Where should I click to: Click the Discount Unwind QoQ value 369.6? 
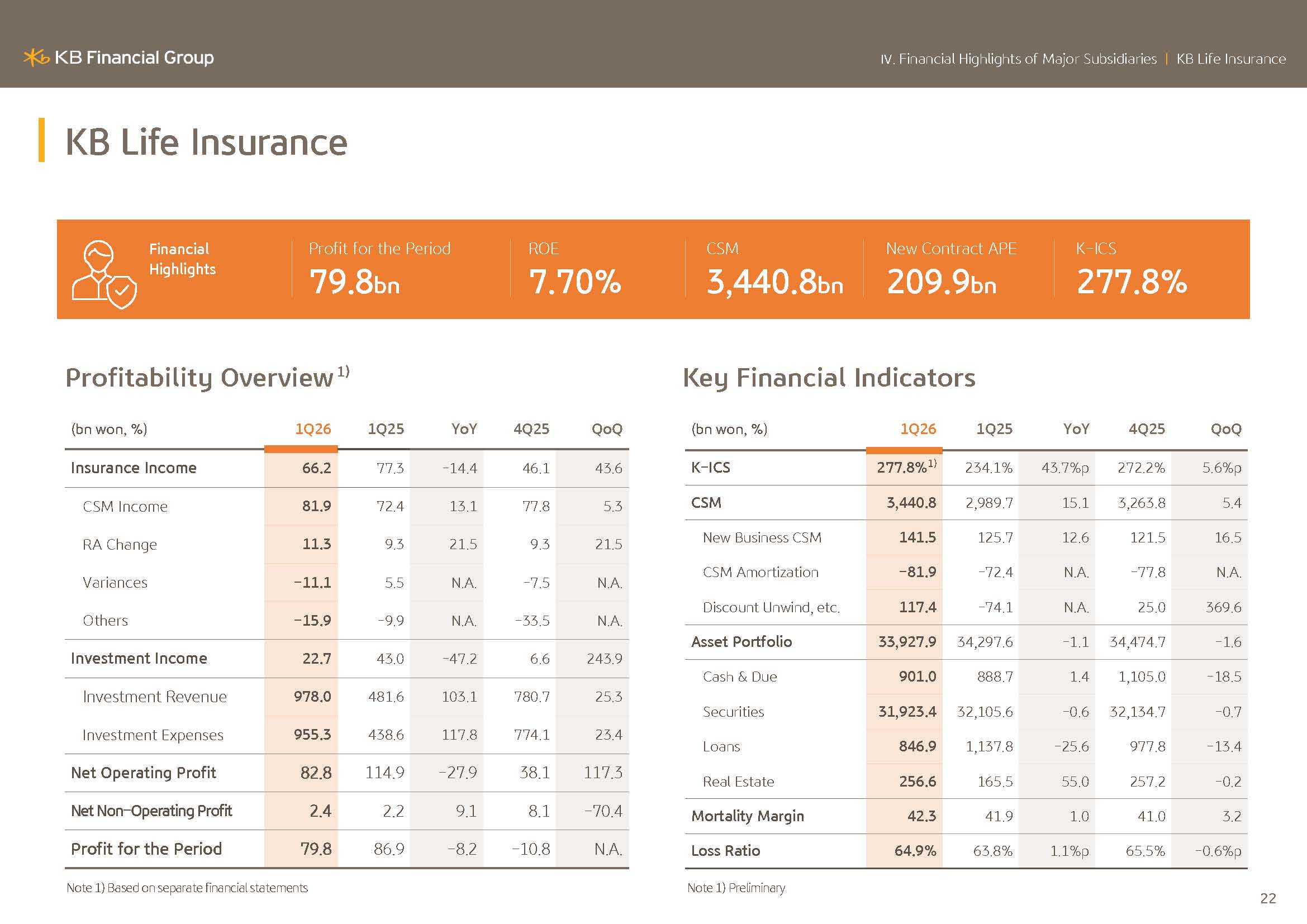point(1223,607)
